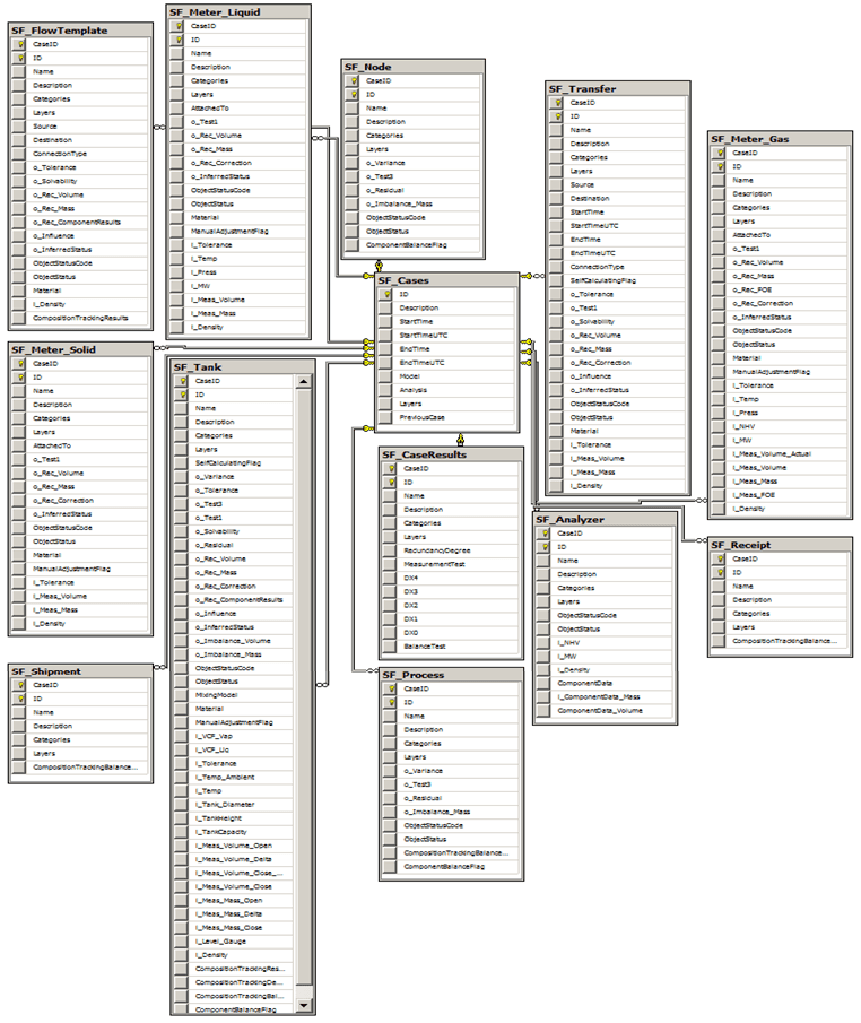Select the SF_Transfer table title bar
Viewport: 861px width, 1023px height.
(617, 89)
